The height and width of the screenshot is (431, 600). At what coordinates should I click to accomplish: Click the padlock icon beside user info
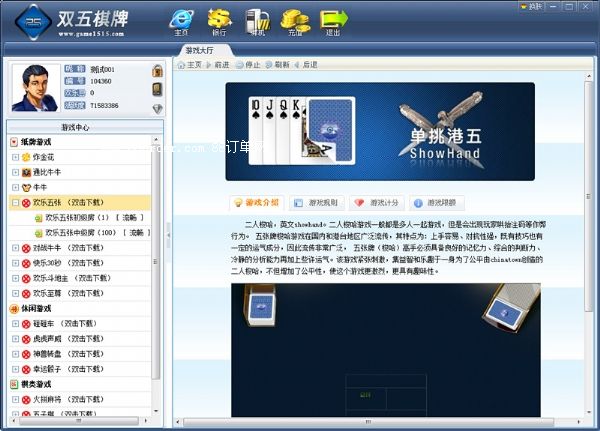(157, 71)
